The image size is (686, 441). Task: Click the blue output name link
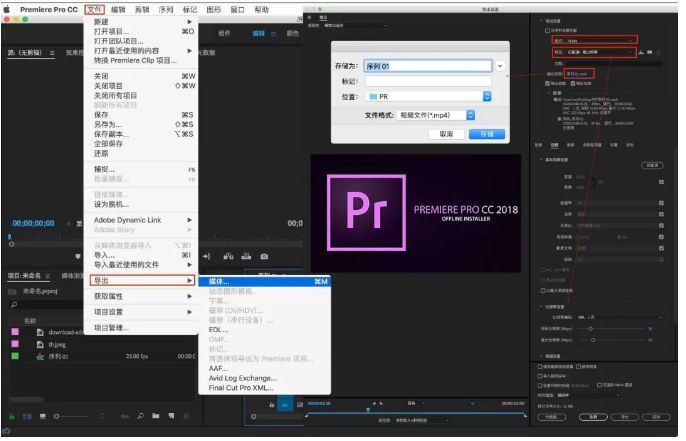[x=578, y=74]
